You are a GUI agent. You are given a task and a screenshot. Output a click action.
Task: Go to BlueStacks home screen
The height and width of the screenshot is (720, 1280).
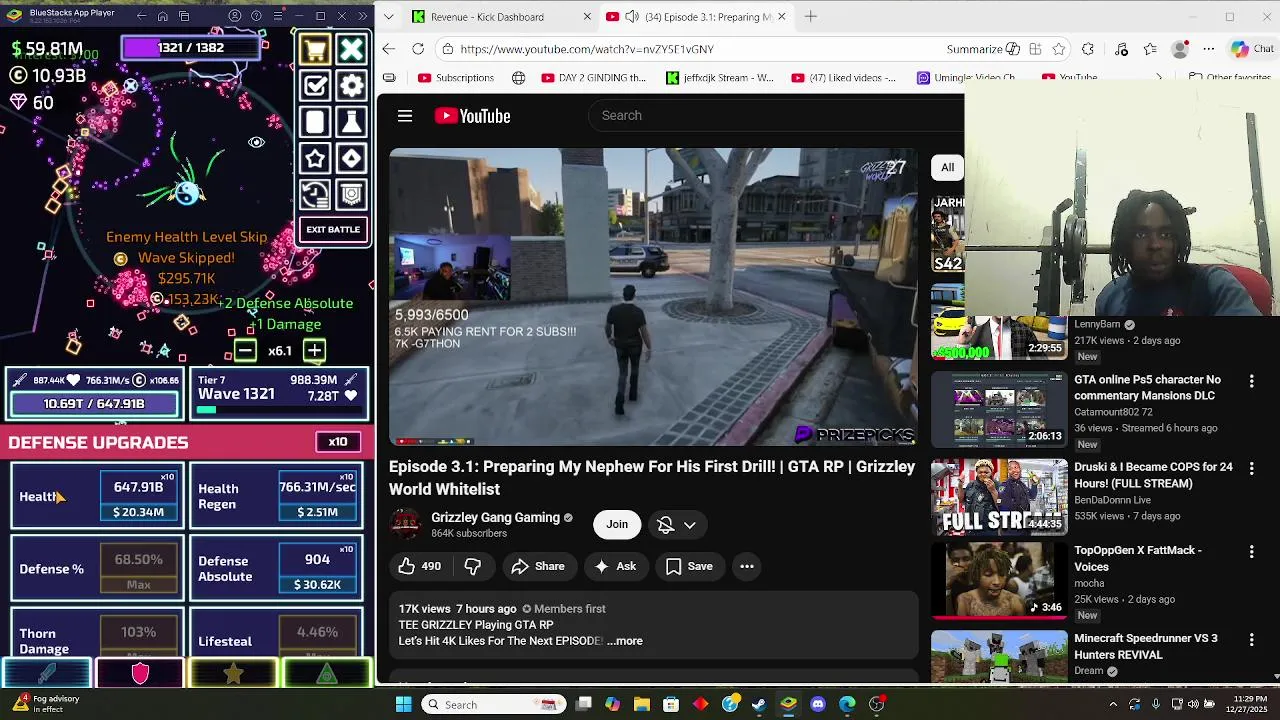point(162,16)
